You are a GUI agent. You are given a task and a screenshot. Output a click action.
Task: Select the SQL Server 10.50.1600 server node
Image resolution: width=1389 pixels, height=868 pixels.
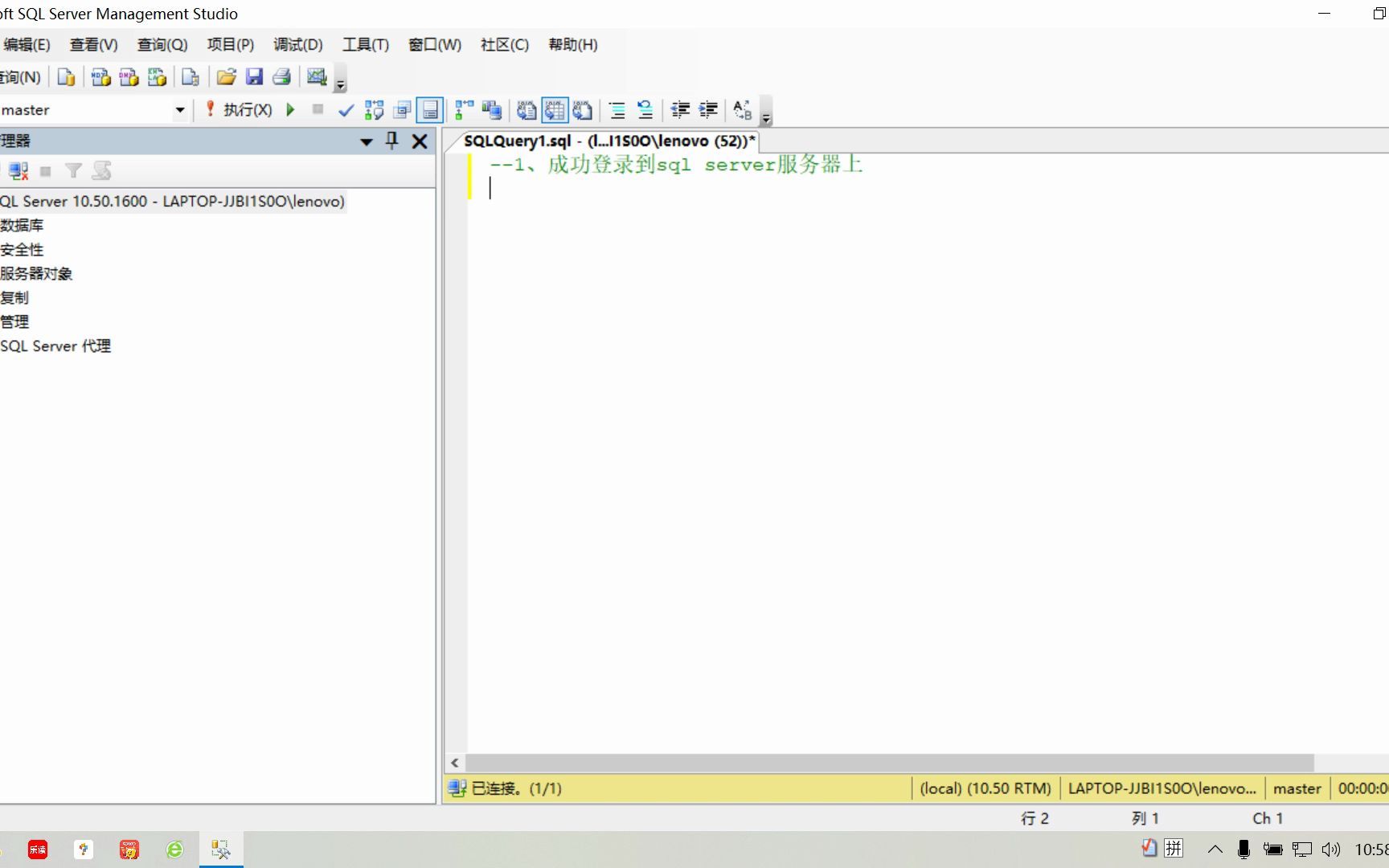coord(172,201)
